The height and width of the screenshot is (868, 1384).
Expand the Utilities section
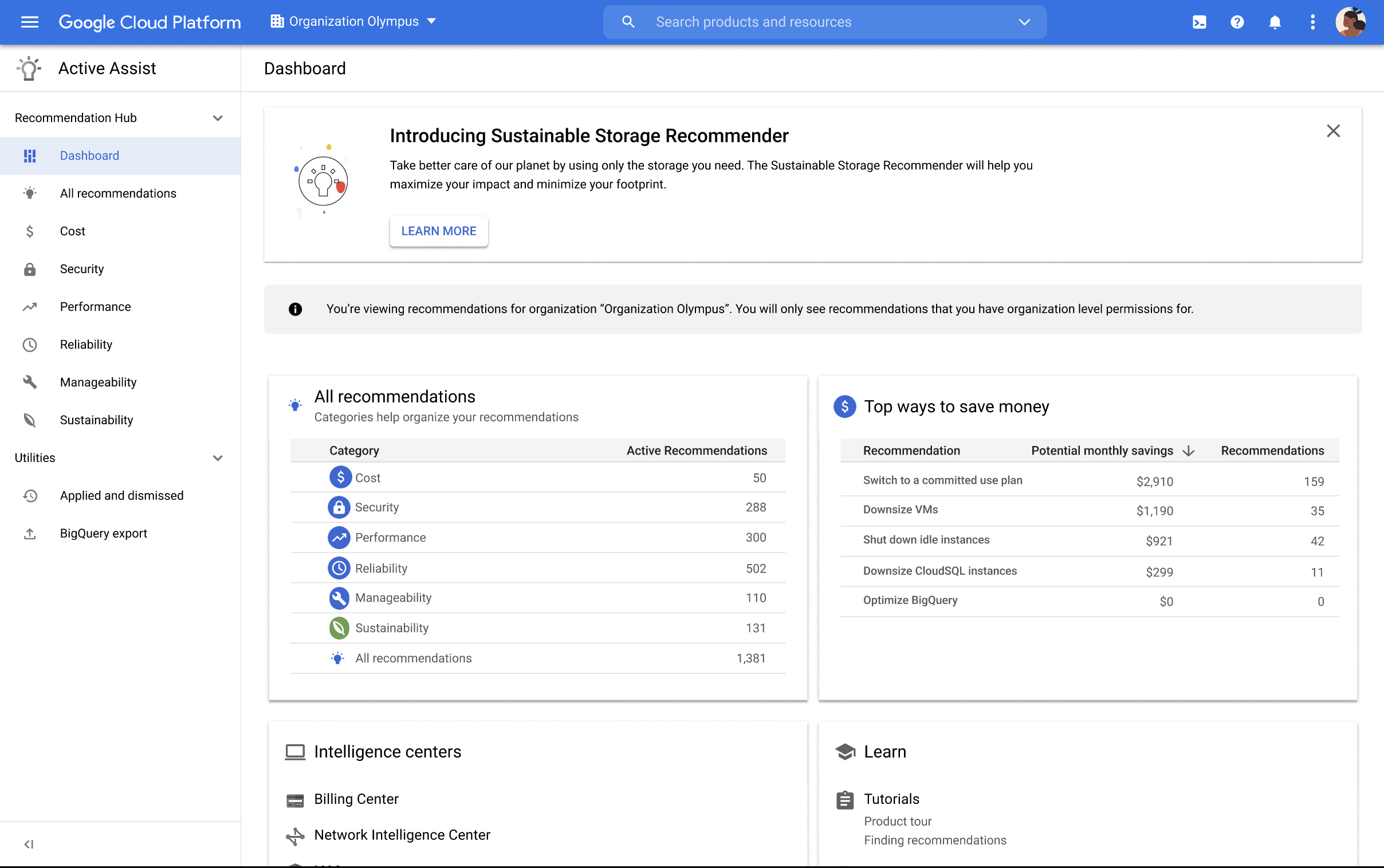click(x=218, y=458)
